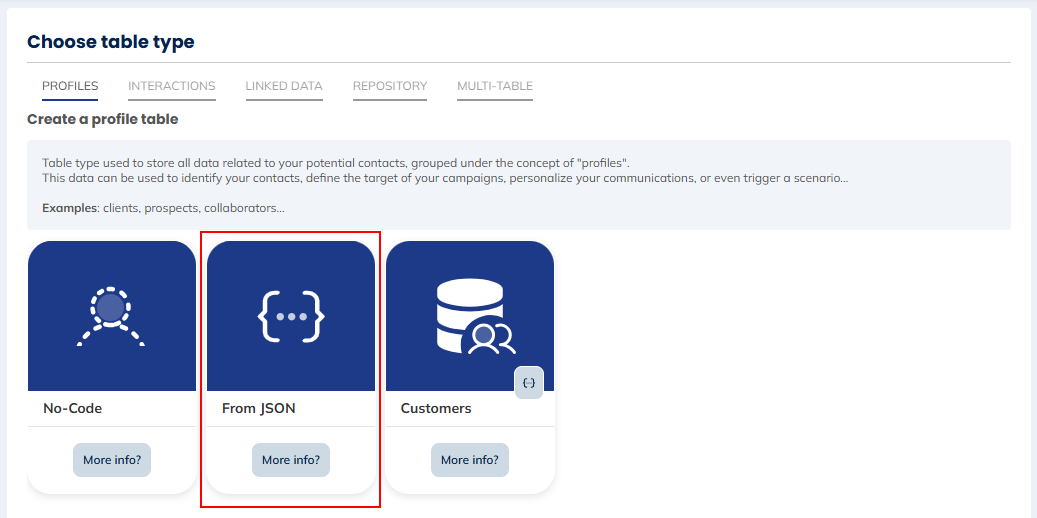Image resolution: width=1037 pixels, height=518 pixels.
Task: Click the small JSON badge on Customers card
Action: [x=529, y=383]
